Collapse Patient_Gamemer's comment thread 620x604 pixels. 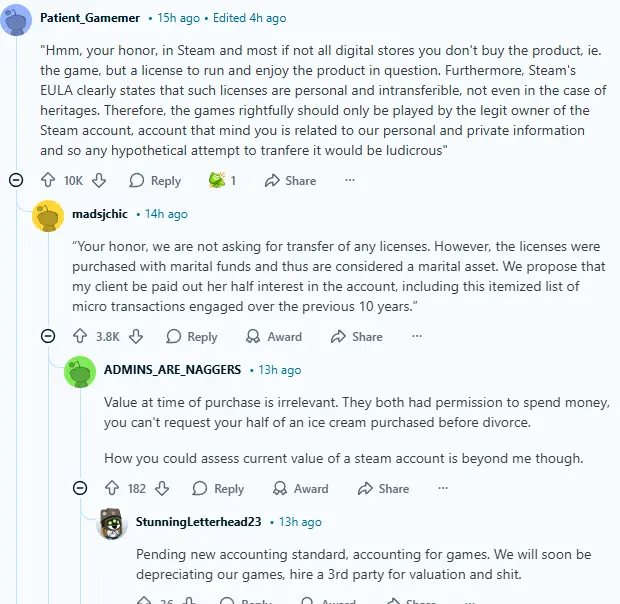pos(16,181)
